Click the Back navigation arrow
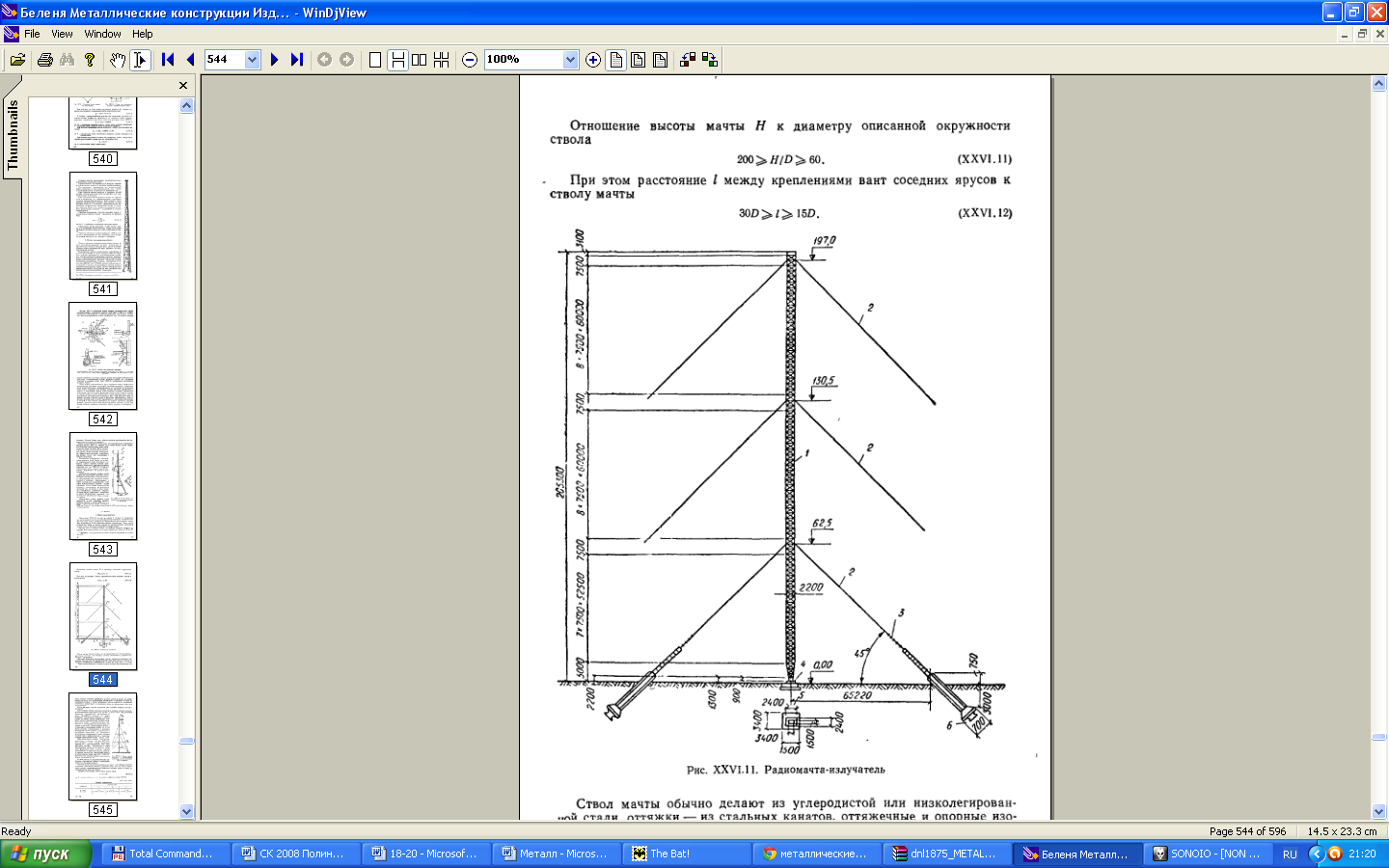Image resolution: width=1389 pixels, height=868 pixels. [324, 60]
